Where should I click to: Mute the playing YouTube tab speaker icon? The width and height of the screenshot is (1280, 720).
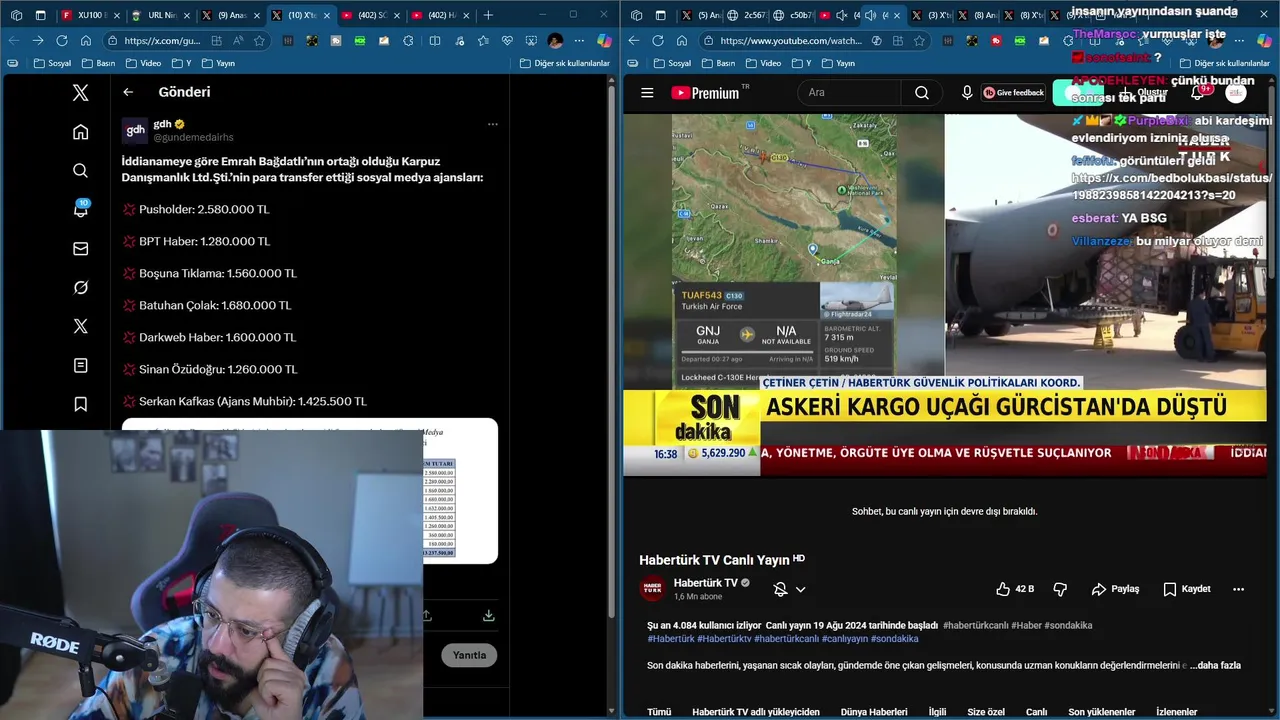[x=870, y=15]
